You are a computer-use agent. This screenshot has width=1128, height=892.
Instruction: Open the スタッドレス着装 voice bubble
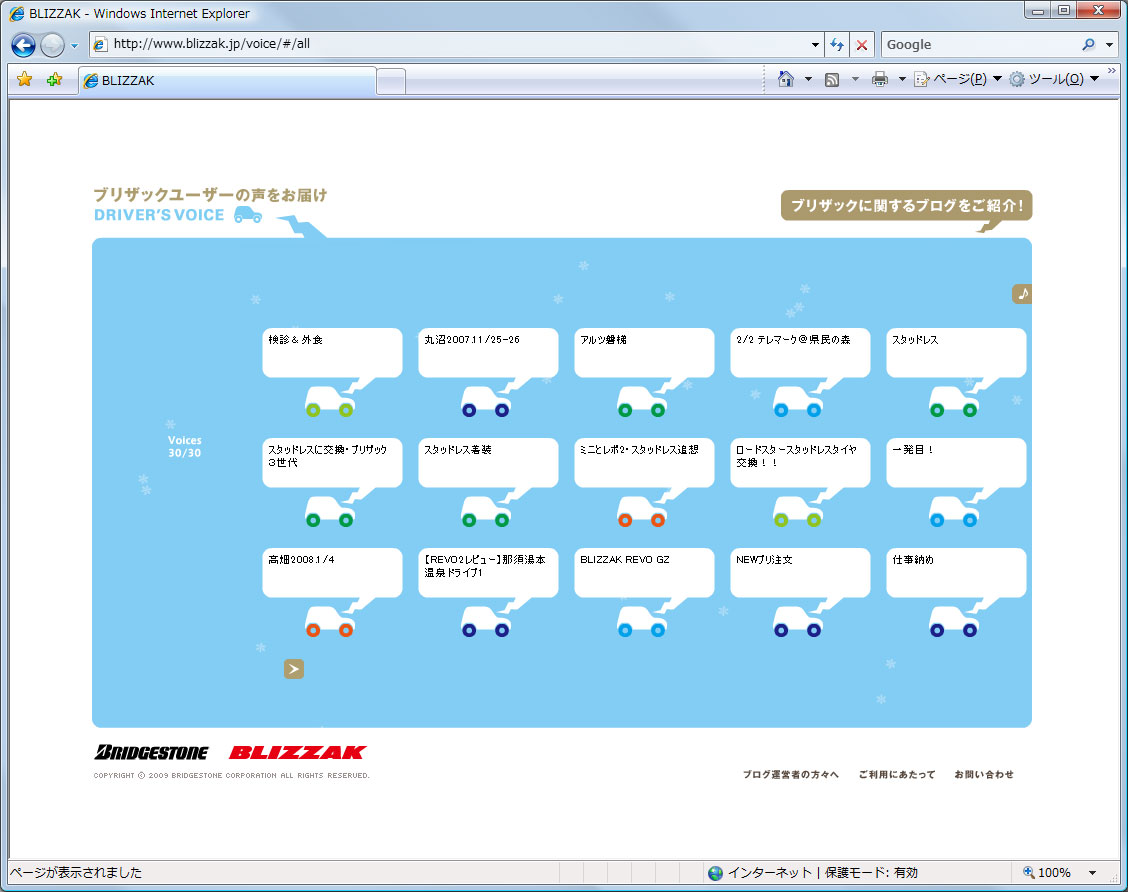pos(488,463)
